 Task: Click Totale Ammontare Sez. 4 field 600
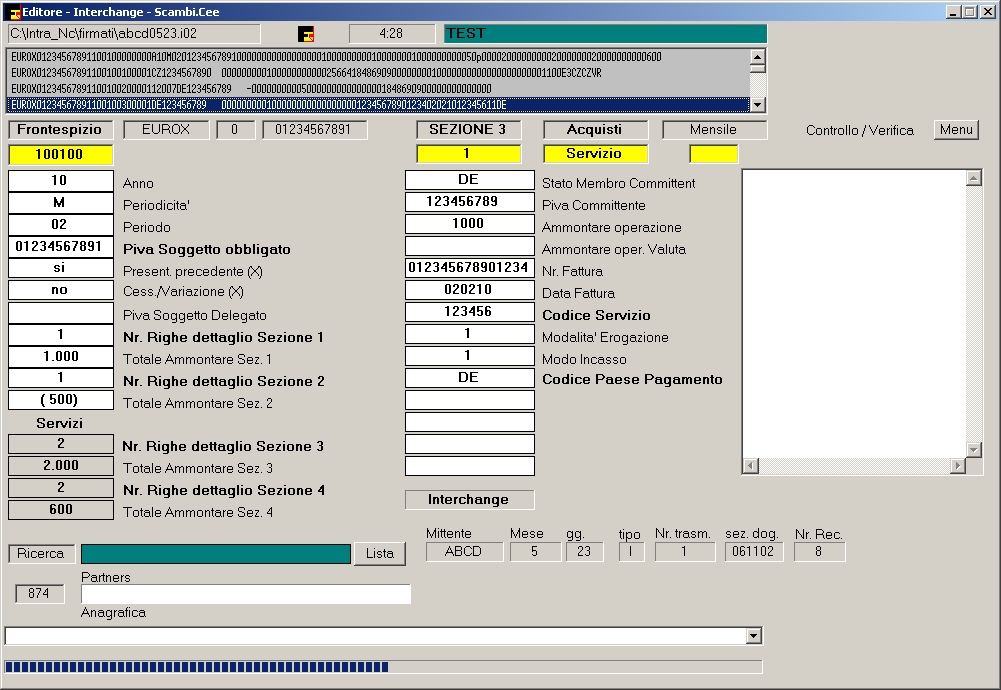point(61,510)
